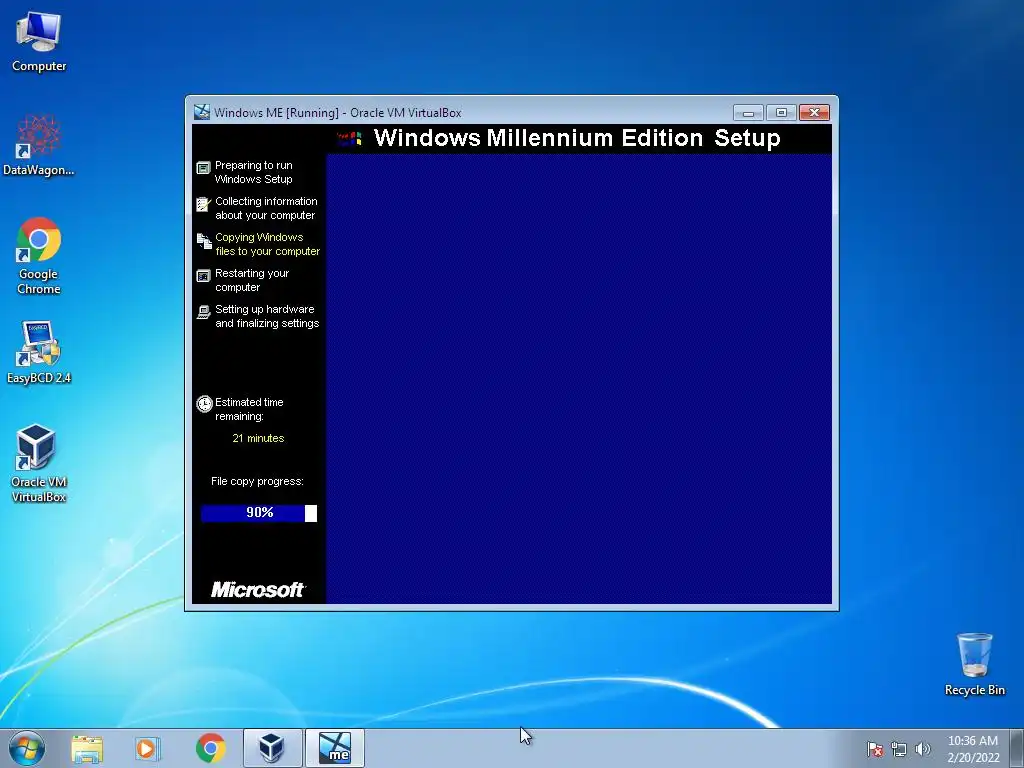
Task: Click the Windows flag logo in Setup header
Action: pyautogui.click(x=349, y=138)
